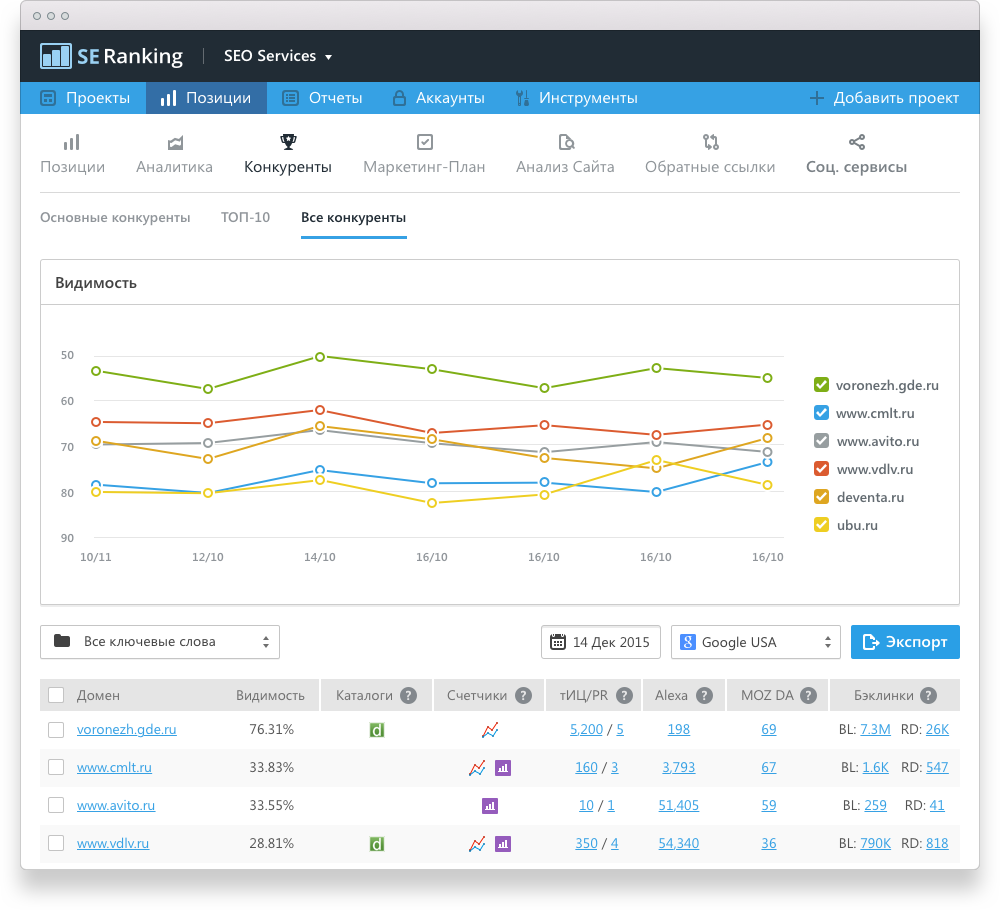Image resolution: width=1000 pixels, height=910 pixels.
Task: Switch to the Основные конкуренты subtab
Action: coord(115,217)
